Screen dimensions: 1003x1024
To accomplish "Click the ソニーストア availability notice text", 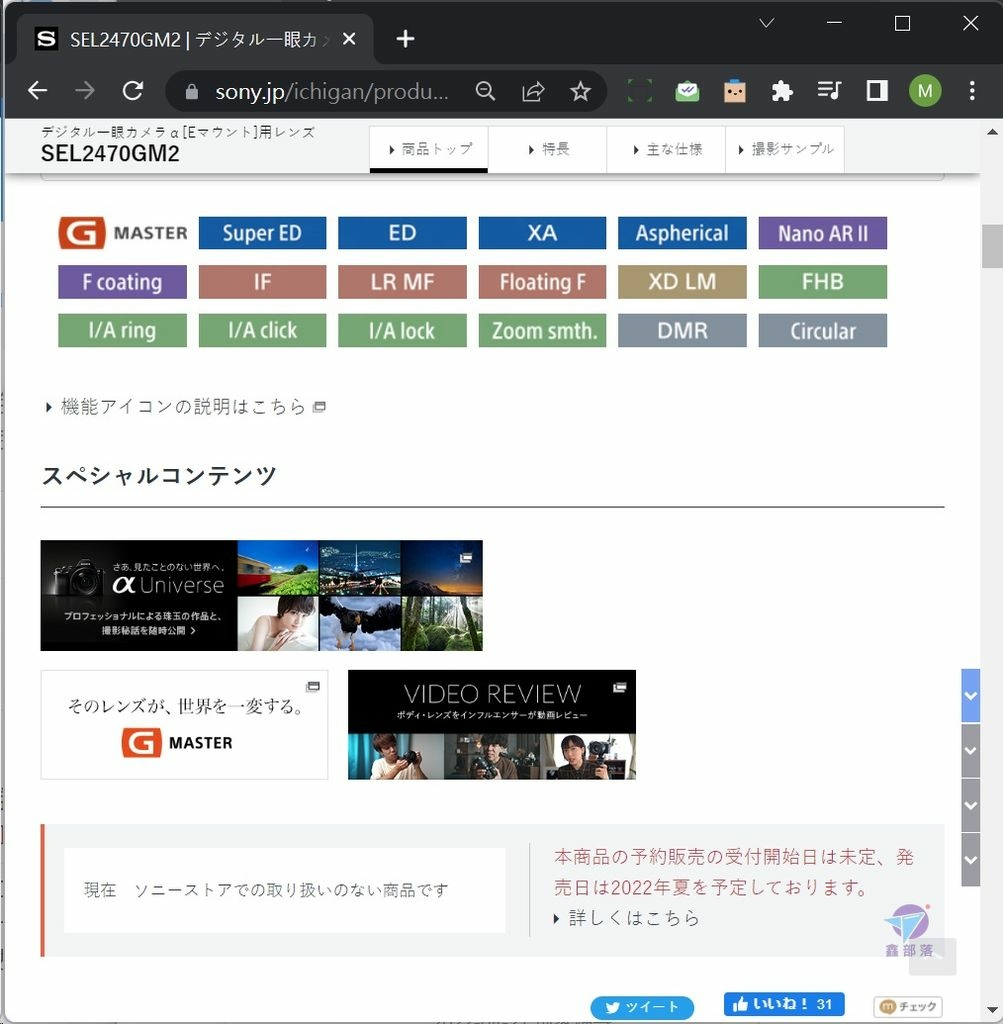I will (266, 890).
